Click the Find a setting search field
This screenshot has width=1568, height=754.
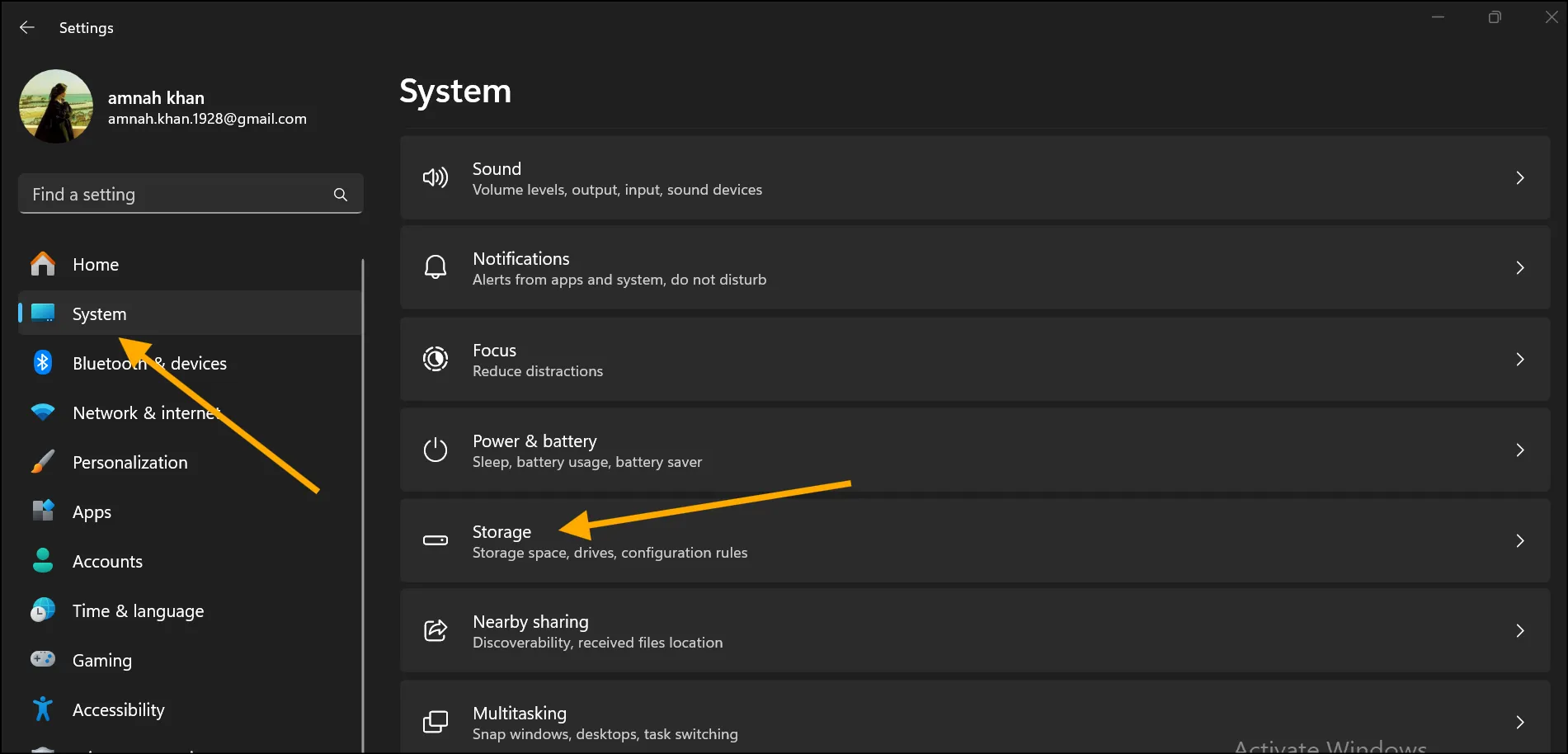(x=190, y=194)
